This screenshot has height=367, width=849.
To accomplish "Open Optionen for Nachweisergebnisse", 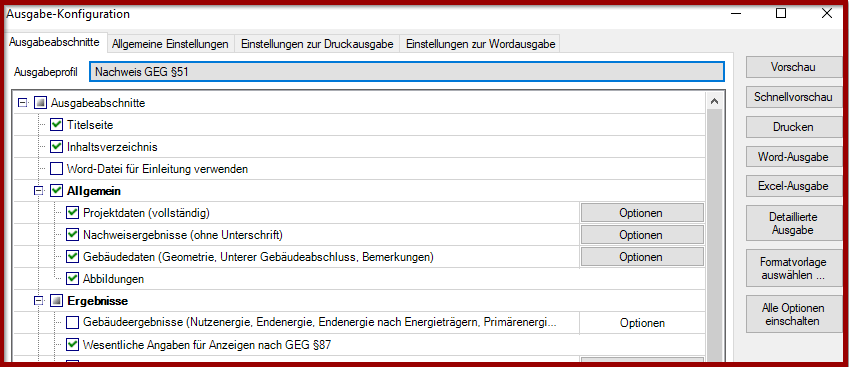I will [642, 235].
